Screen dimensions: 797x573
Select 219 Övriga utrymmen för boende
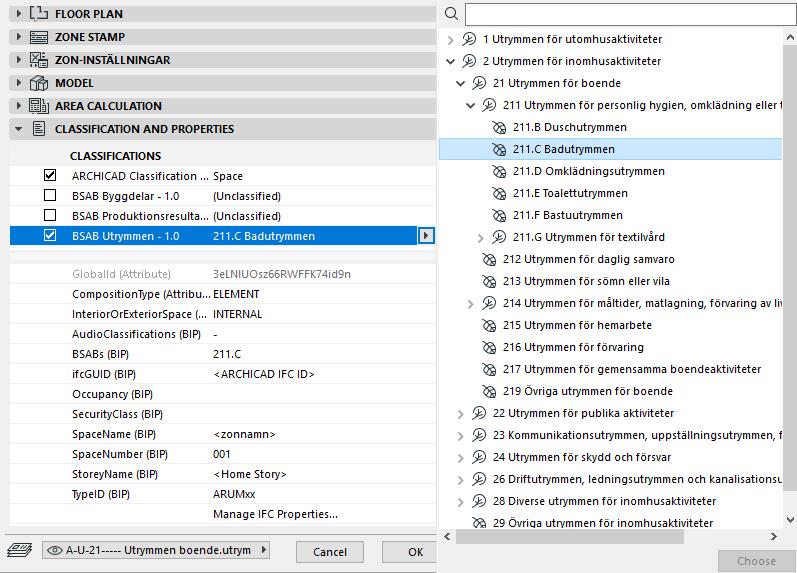[x=588, y=391]
